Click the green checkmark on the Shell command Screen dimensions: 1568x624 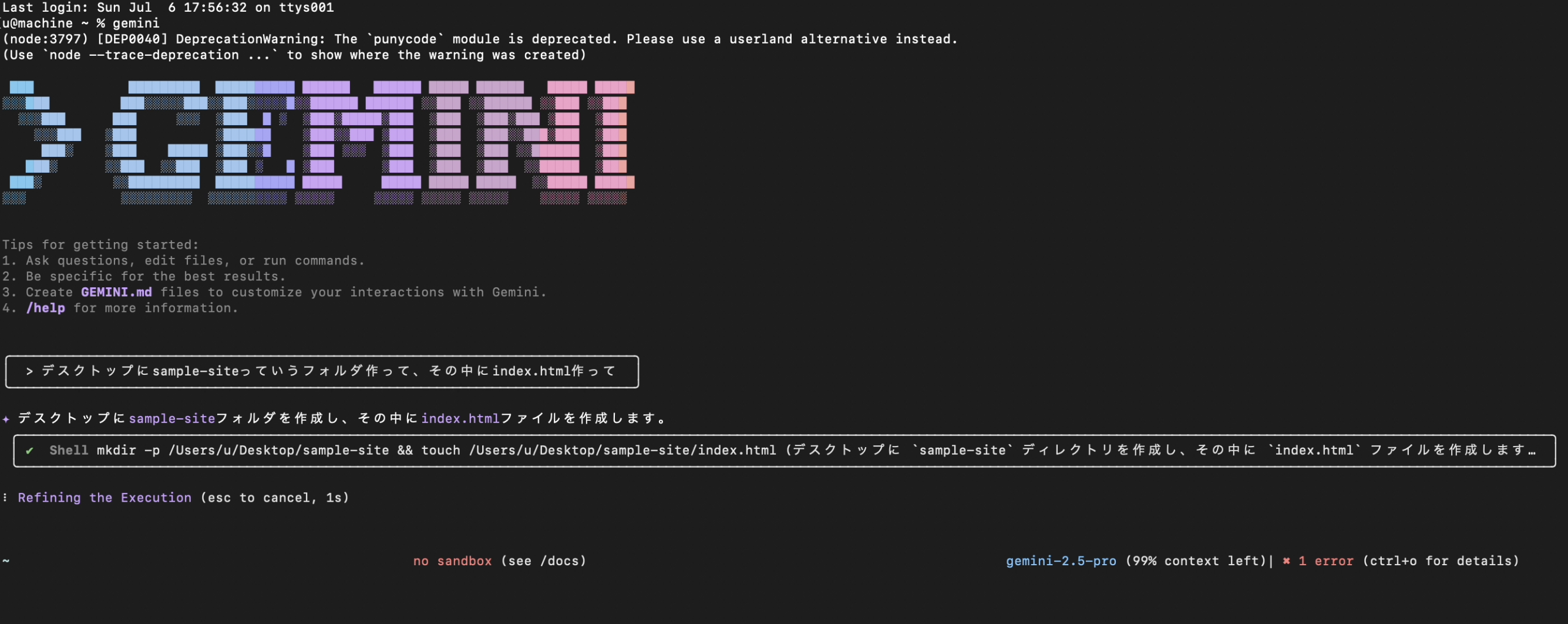click(x=29, y=451)
